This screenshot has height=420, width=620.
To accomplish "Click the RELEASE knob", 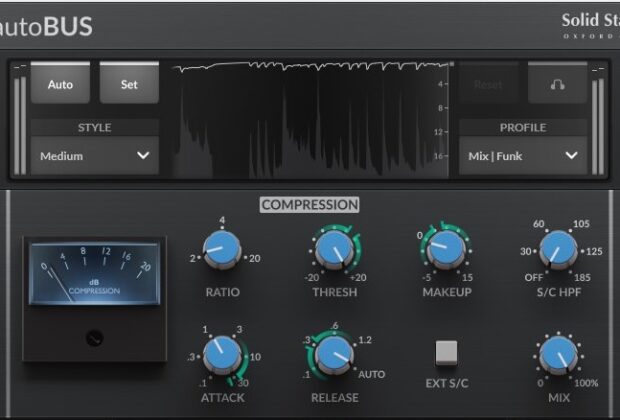I will coord(335,353).
